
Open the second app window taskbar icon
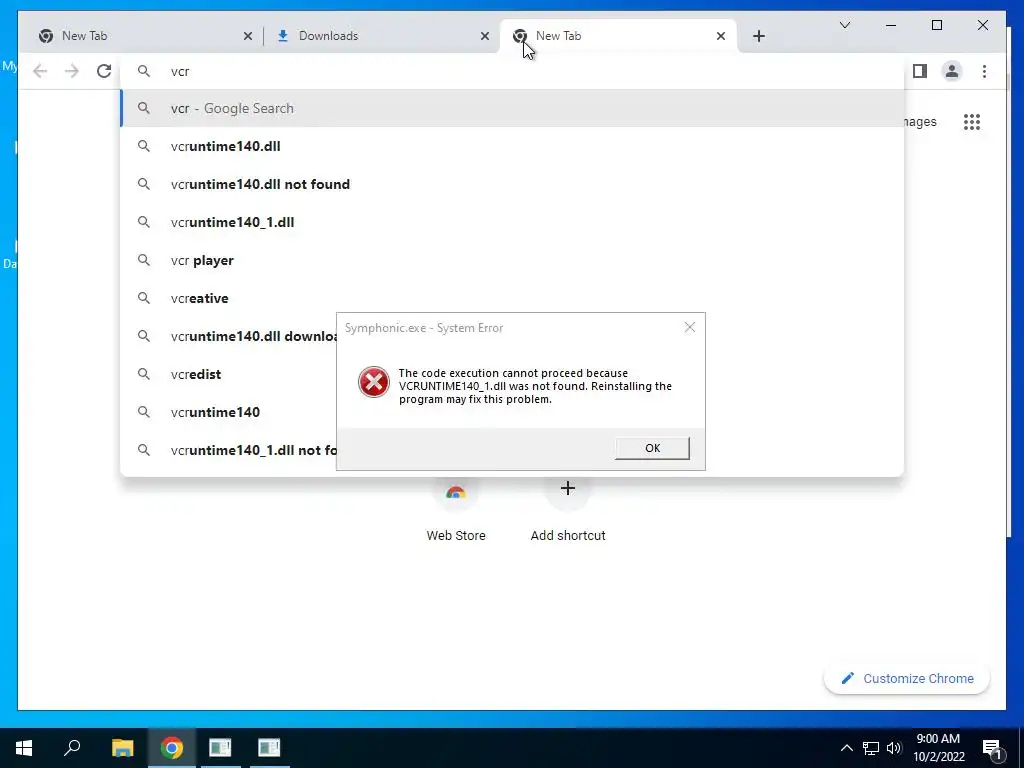click(269, 748)
